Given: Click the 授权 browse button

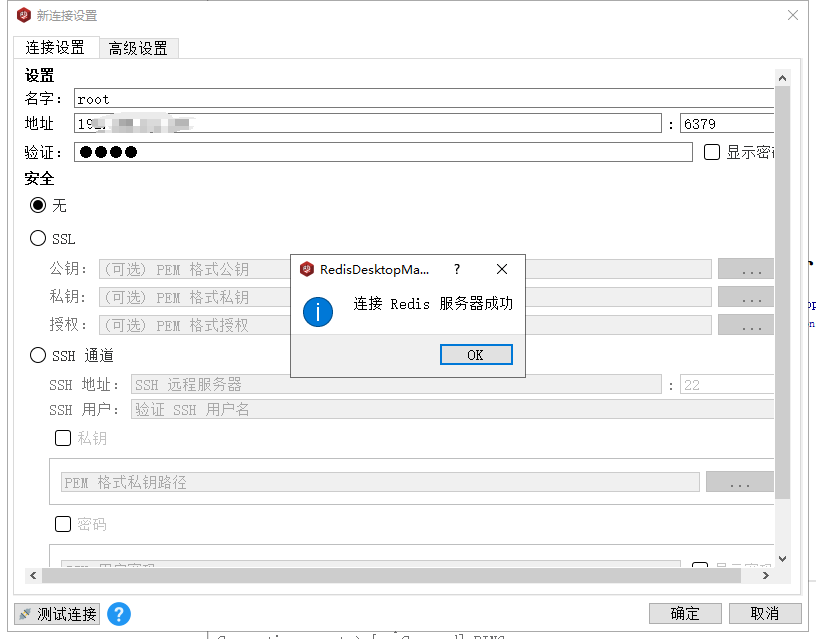Looking at the screenshot, I should point(746,325).
